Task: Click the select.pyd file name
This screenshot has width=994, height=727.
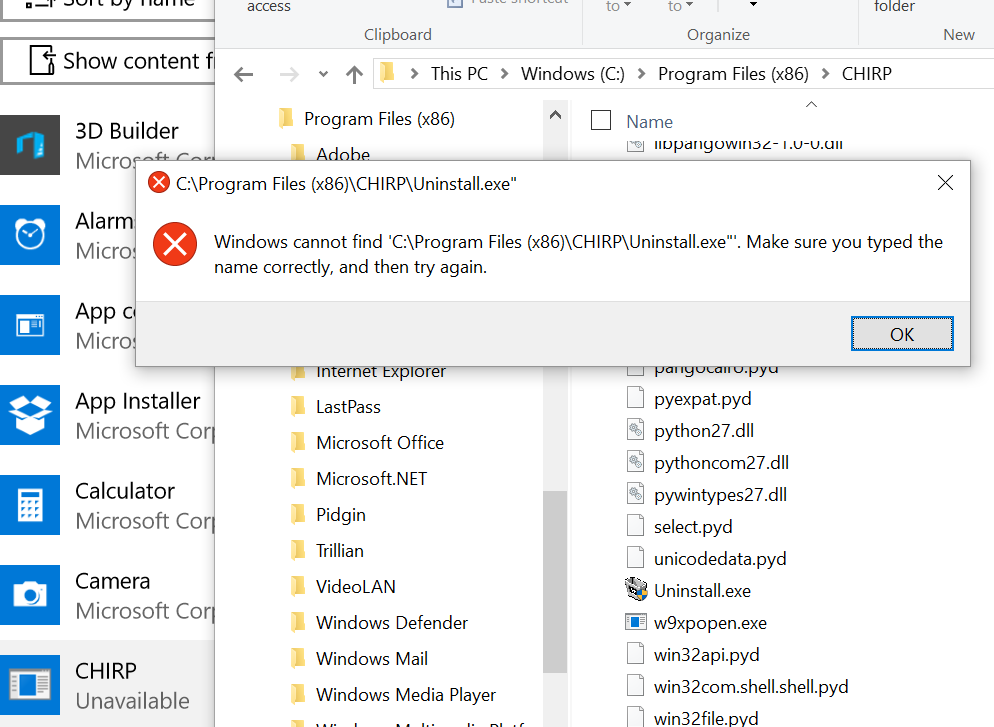Action: [693, 527]
